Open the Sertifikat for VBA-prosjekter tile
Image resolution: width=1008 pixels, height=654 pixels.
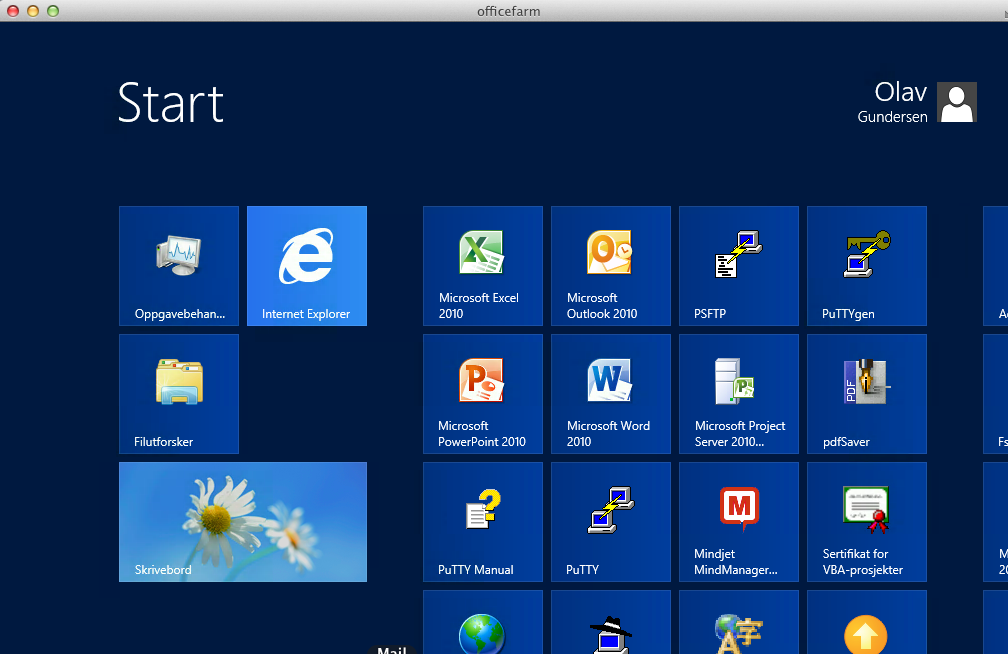[x=867, y=522]
